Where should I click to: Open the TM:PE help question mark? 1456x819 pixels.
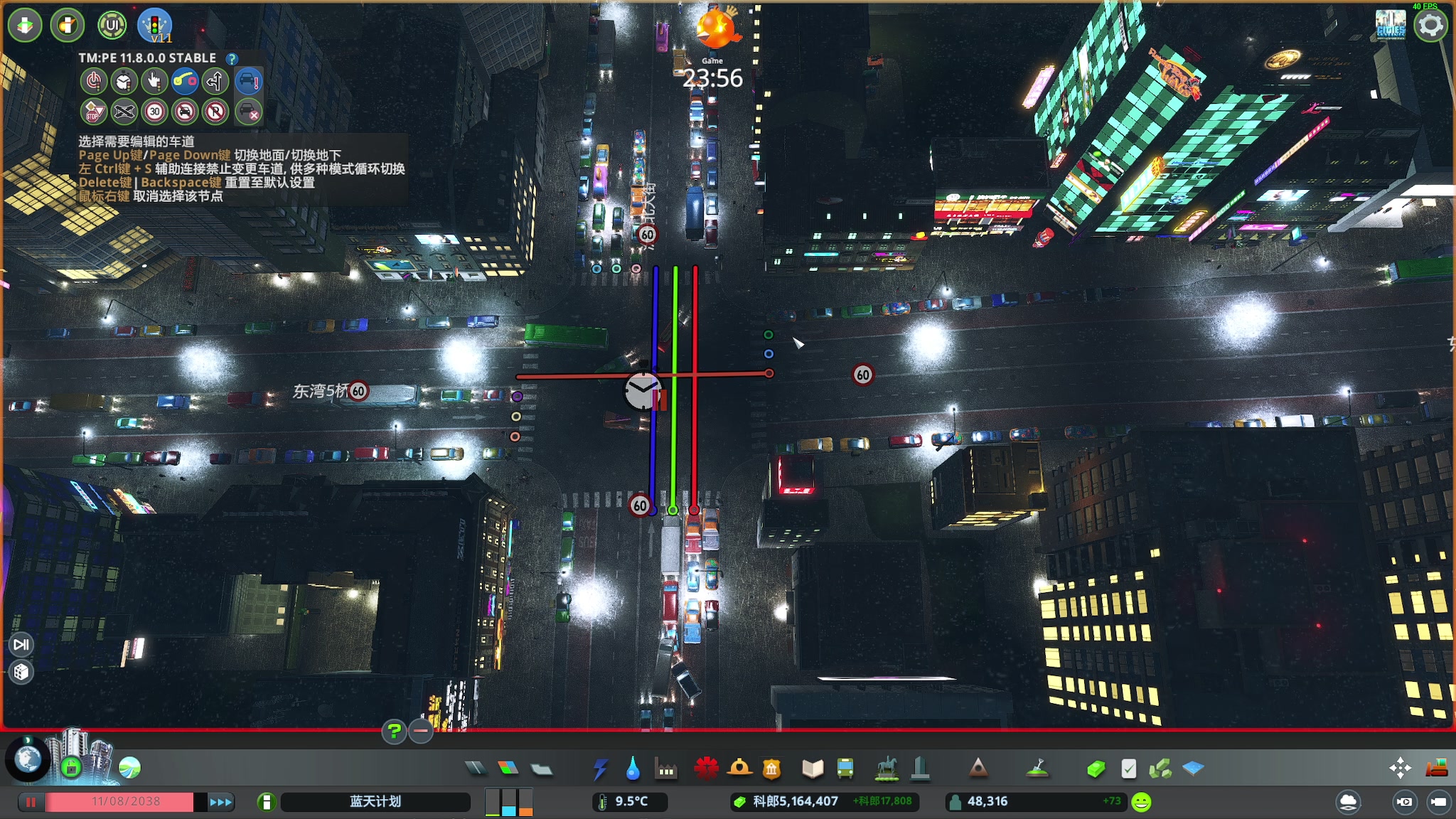(x=232, y=59)
